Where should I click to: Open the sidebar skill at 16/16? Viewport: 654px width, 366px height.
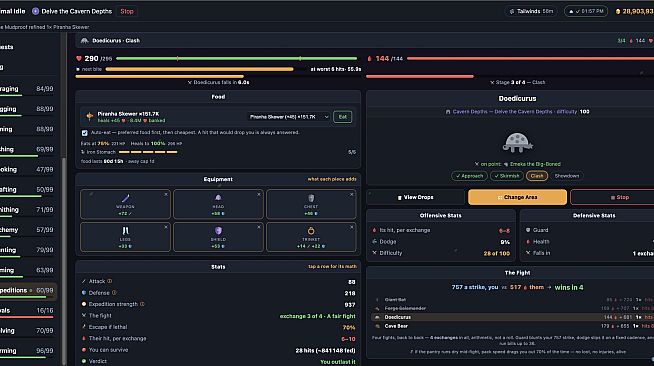tap(27, 311)
